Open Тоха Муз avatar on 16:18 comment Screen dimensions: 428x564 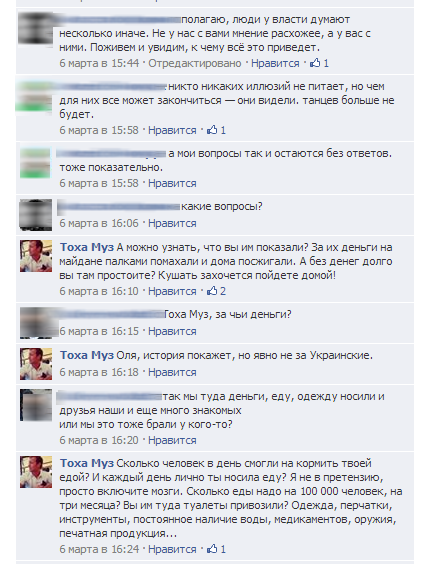coord(36,364)
